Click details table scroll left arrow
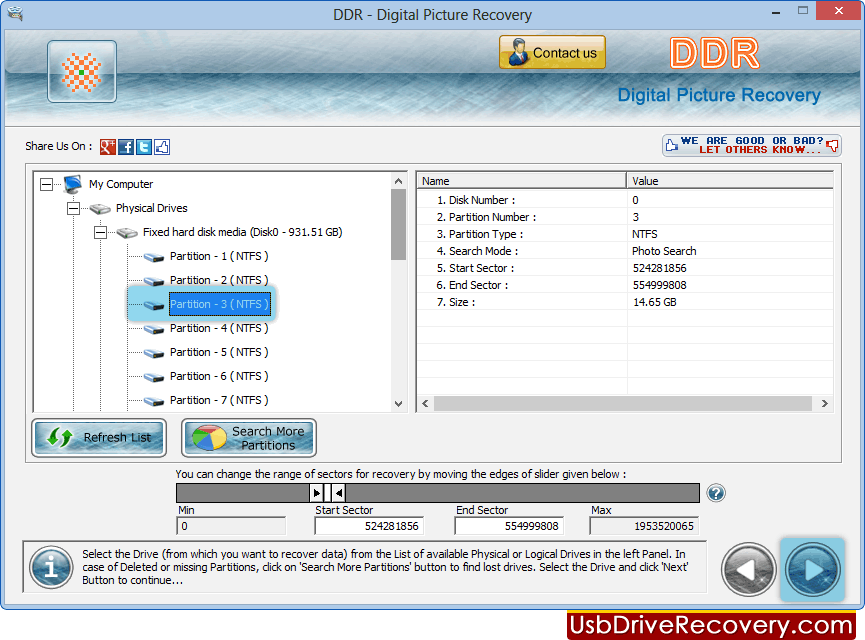 point(425,403)
